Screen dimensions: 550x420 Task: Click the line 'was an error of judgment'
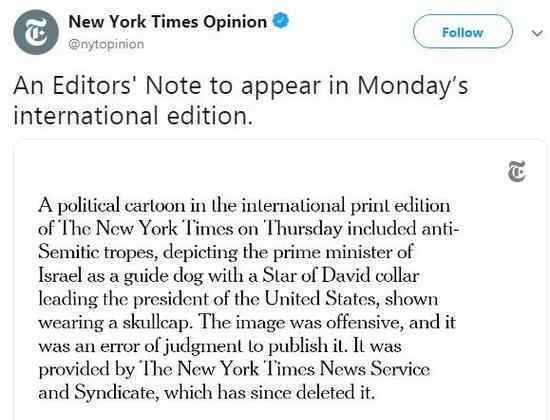click(220, 346)
